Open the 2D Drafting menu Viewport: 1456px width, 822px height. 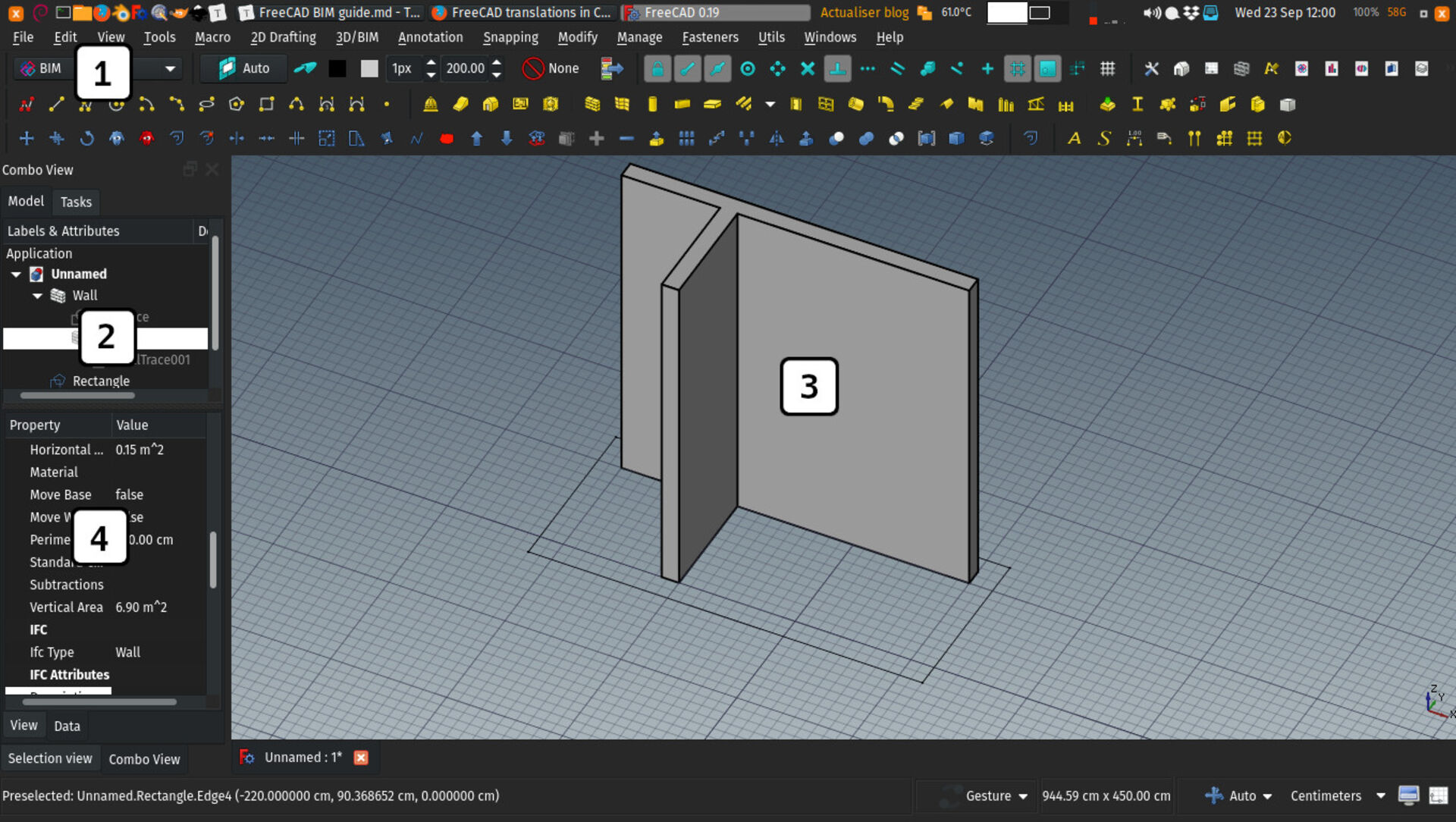coord(284,37)
